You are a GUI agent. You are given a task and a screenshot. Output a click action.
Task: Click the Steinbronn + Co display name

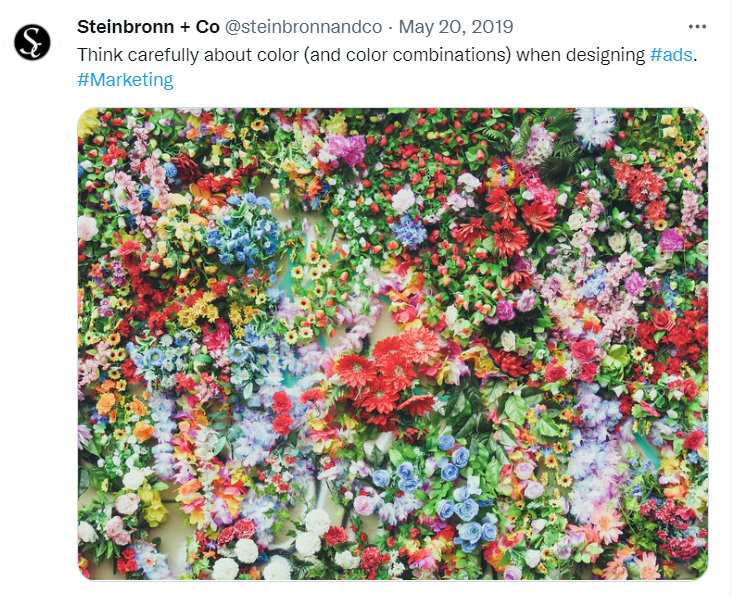coord(148,27)
